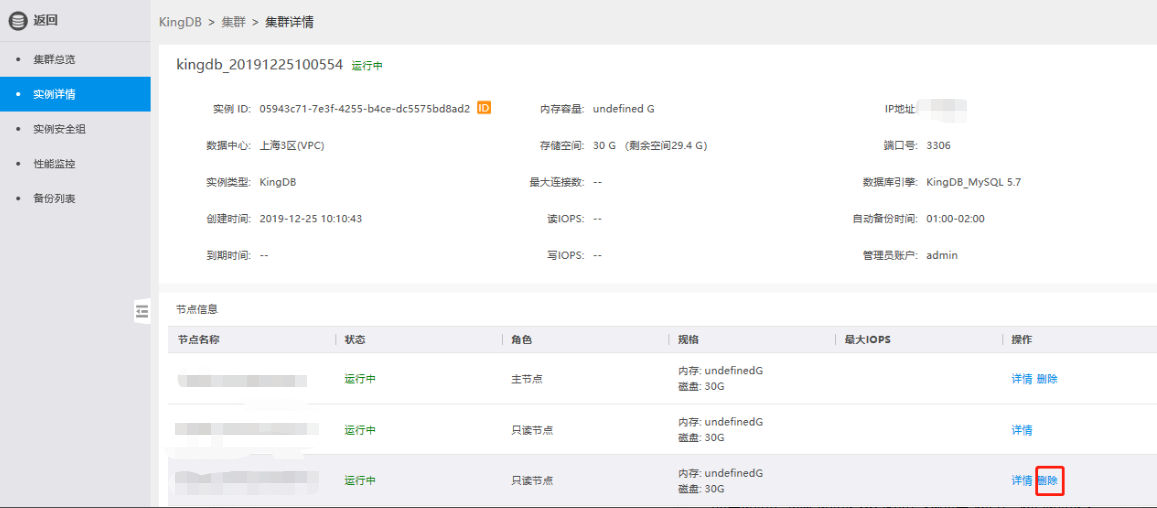Open 详情 for the first 只读节点 row
This screenshot has width=1157, height=508.
click(x=1022, y=430)
